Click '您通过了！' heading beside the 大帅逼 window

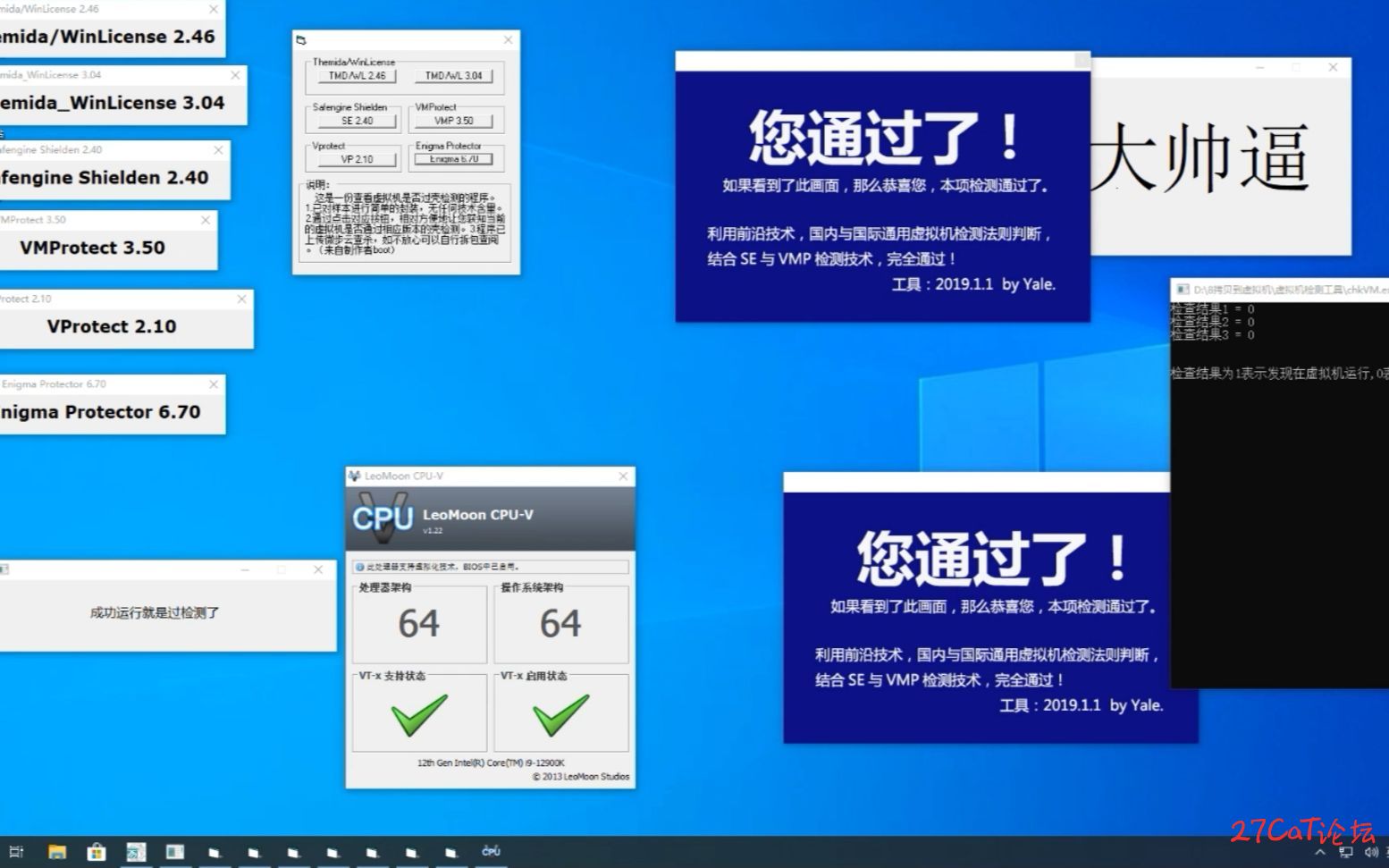click(884, 139)
